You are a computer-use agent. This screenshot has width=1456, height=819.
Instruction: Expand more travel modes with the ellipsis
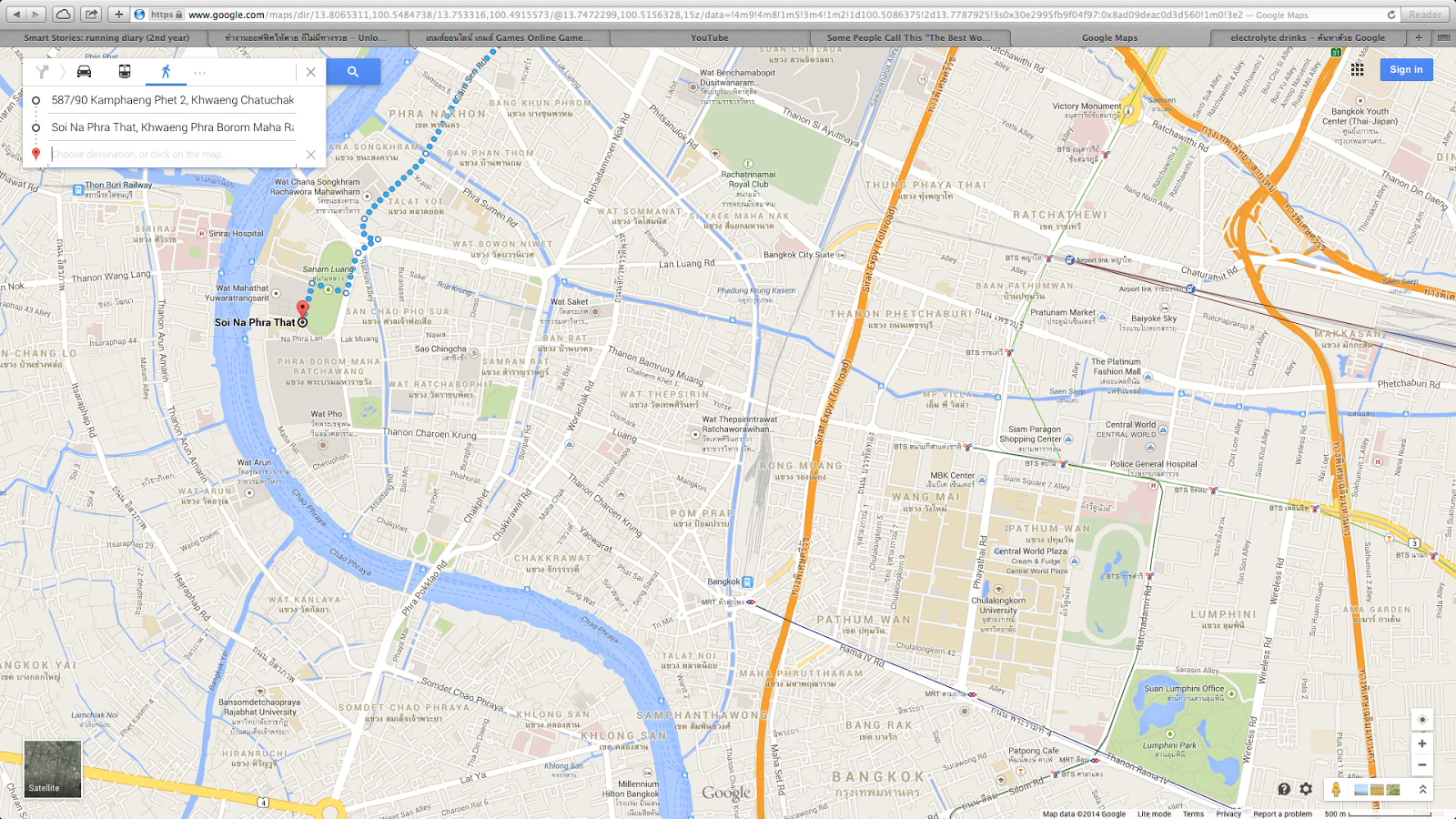click(200, 73)
